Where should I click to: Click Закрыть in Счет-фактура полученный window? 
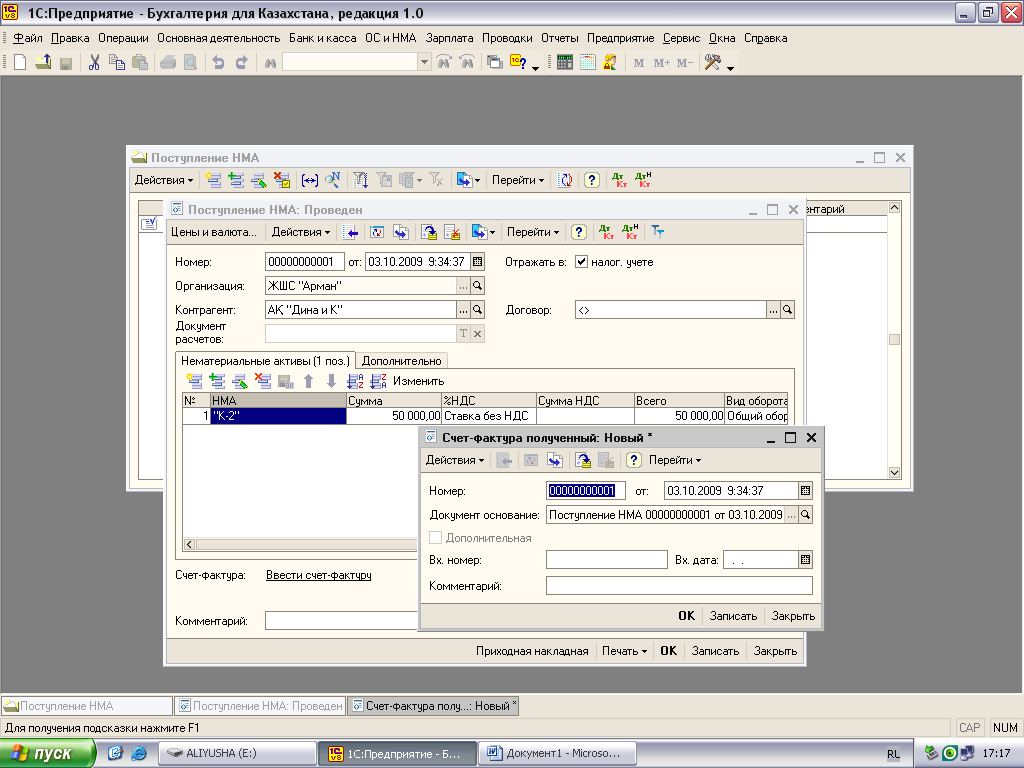[x=793, y=616]
